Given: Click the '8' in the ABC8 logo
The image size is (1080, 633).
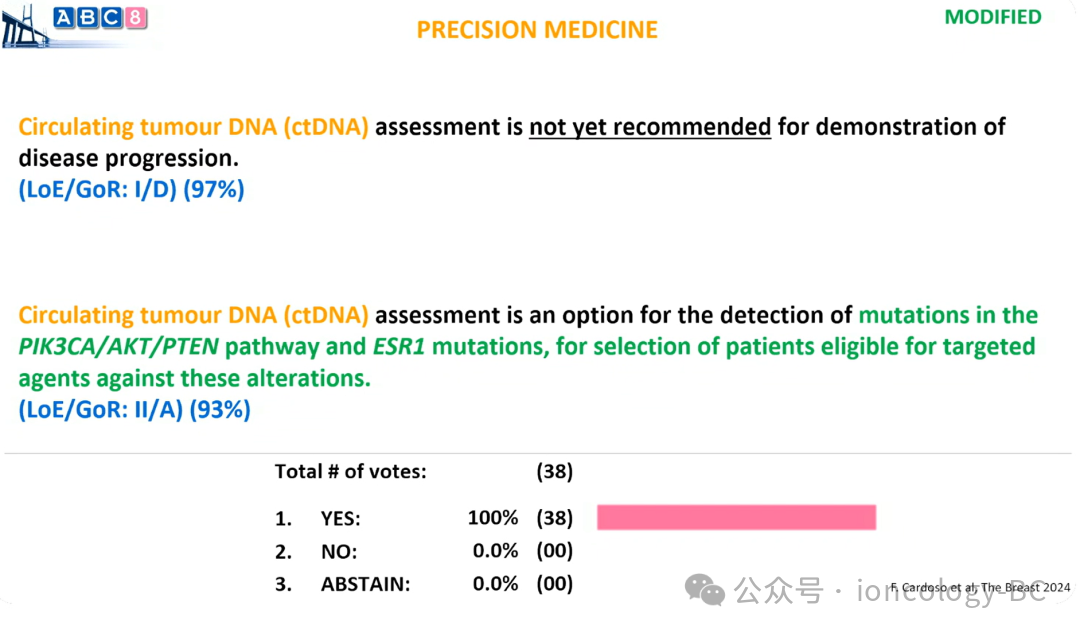Looking at the screenshot, I should pyautogui.click(x=135, y=18).
